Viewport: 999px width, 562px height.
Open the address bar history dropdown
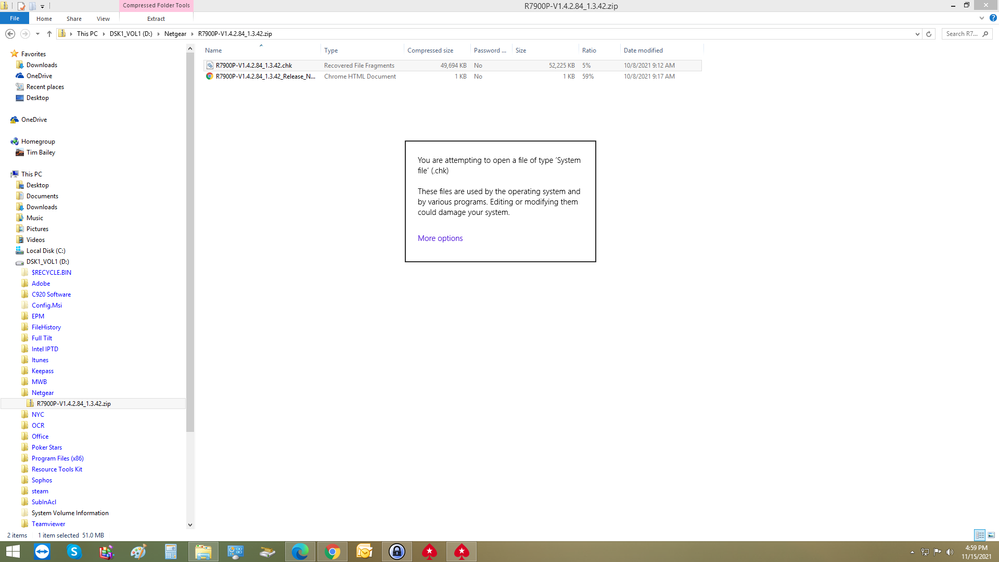coord(917,34)
